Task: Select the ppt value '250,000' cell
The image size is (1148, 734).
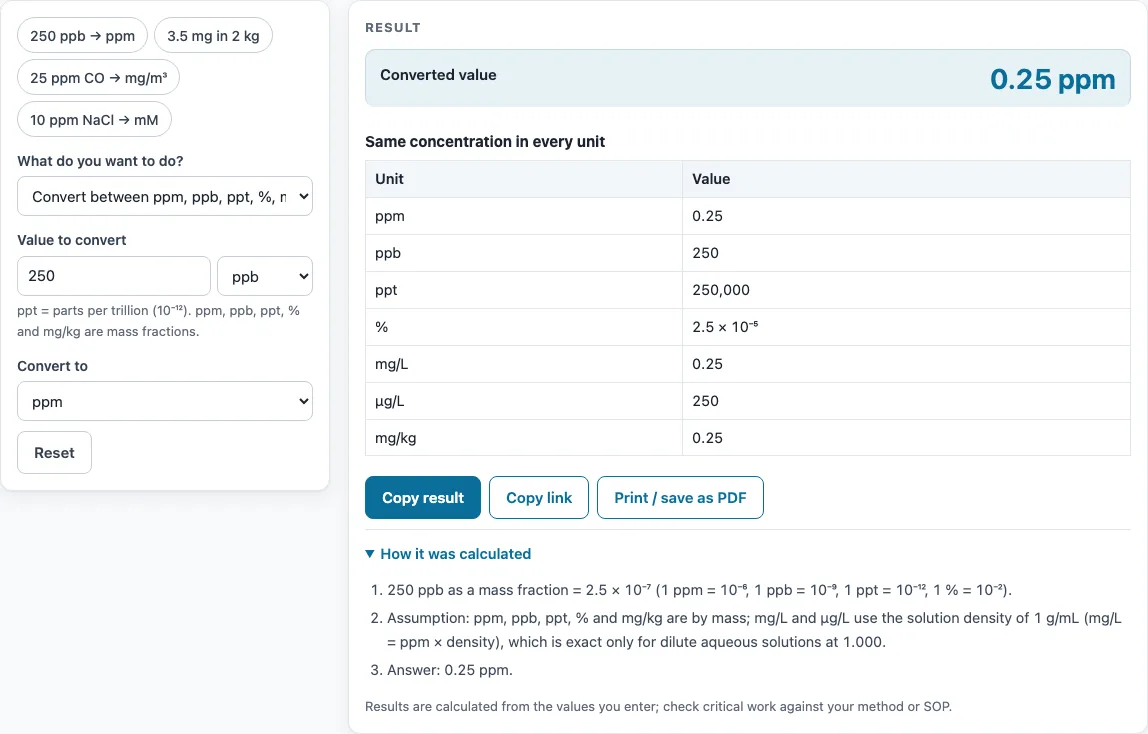Action: [906, 290]
